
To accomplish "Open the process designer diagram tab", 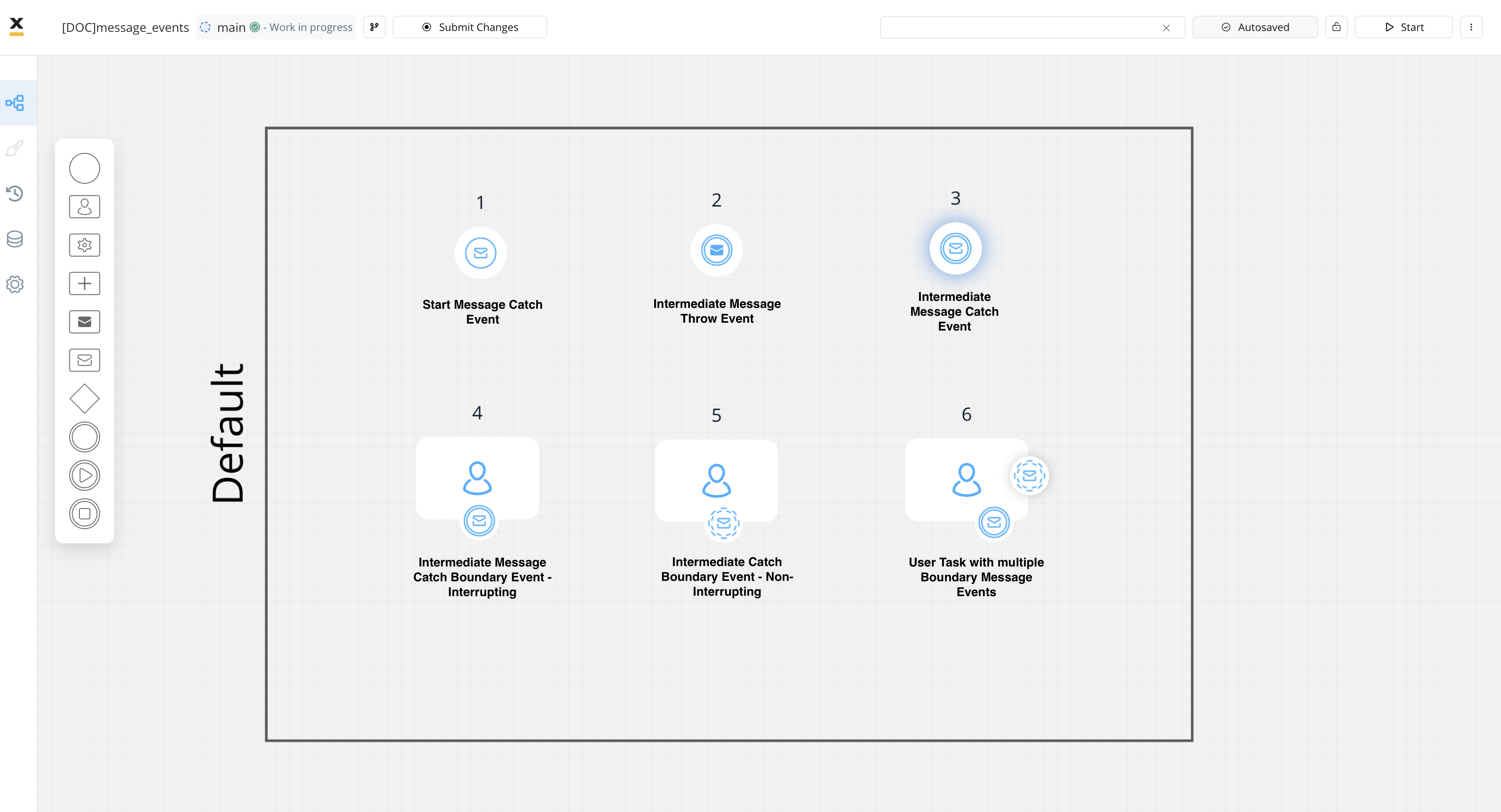I will pos(15,103).
